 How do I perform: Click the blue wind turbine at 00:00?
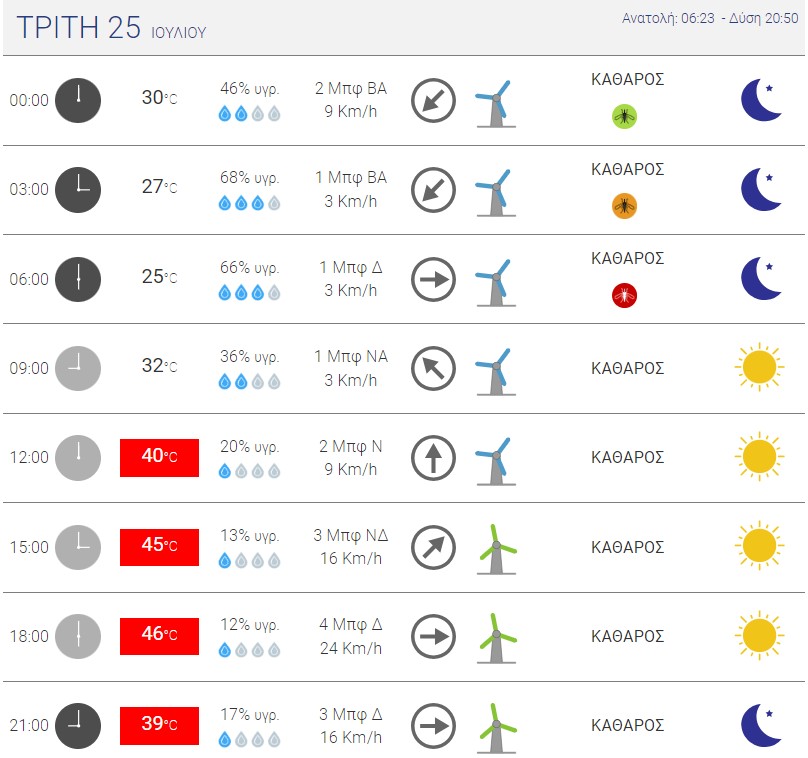[493, 102]
